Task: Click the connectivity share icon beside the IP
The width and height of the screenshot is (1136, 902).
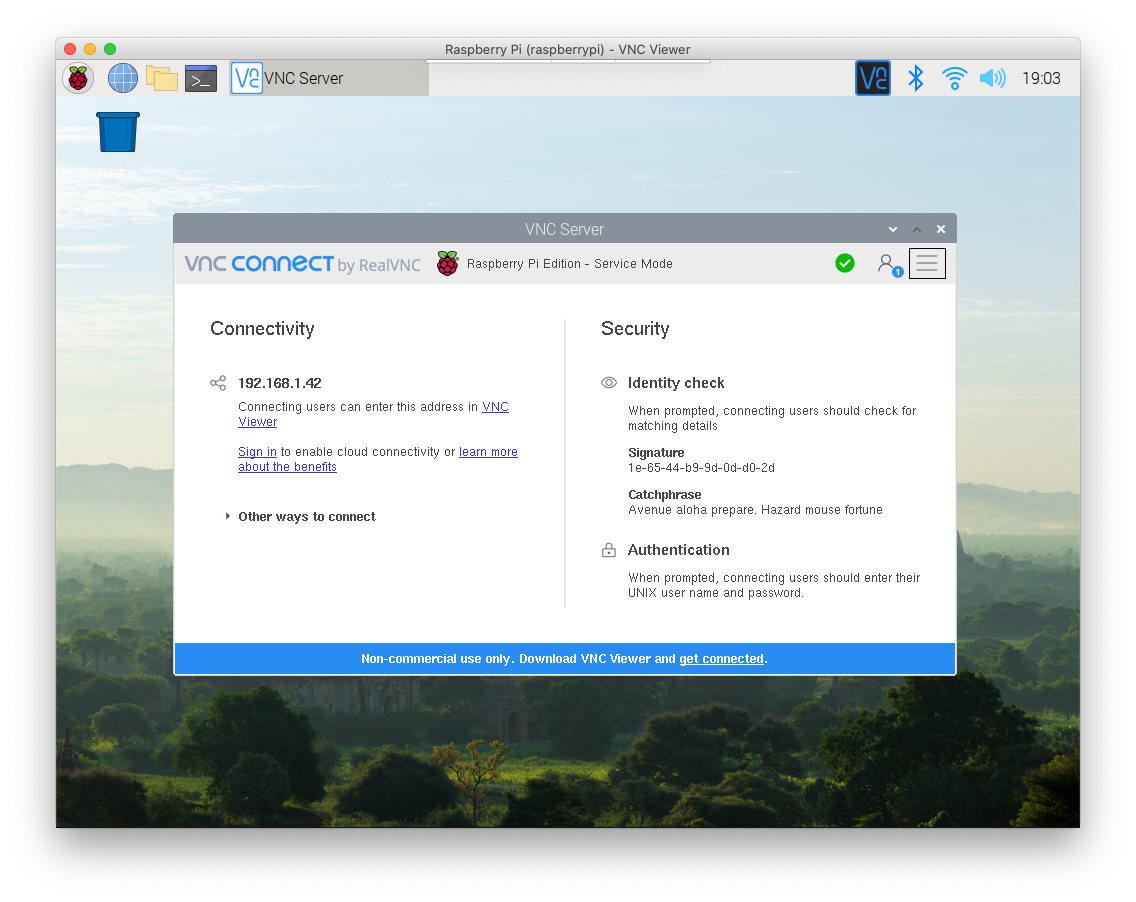Action: (218, 382)
